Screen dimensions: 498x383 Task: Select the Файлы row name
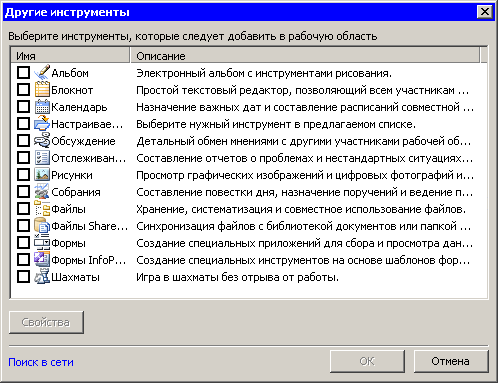tap(68, 209)
